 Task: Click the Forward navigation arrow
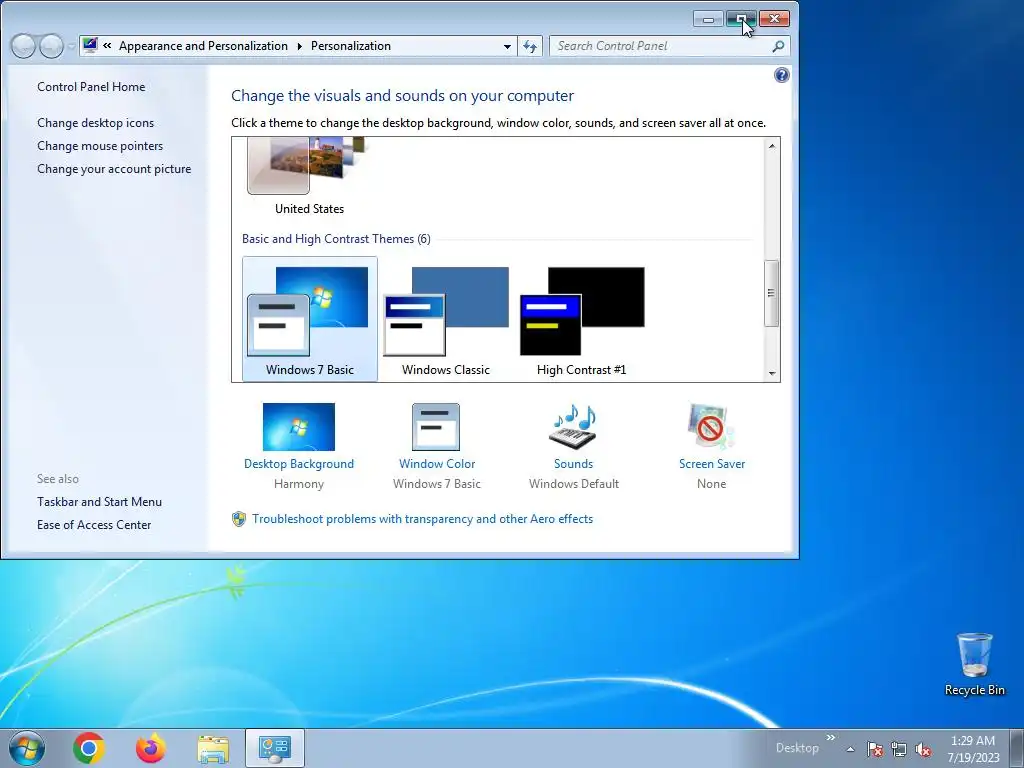tap(51, 46)
